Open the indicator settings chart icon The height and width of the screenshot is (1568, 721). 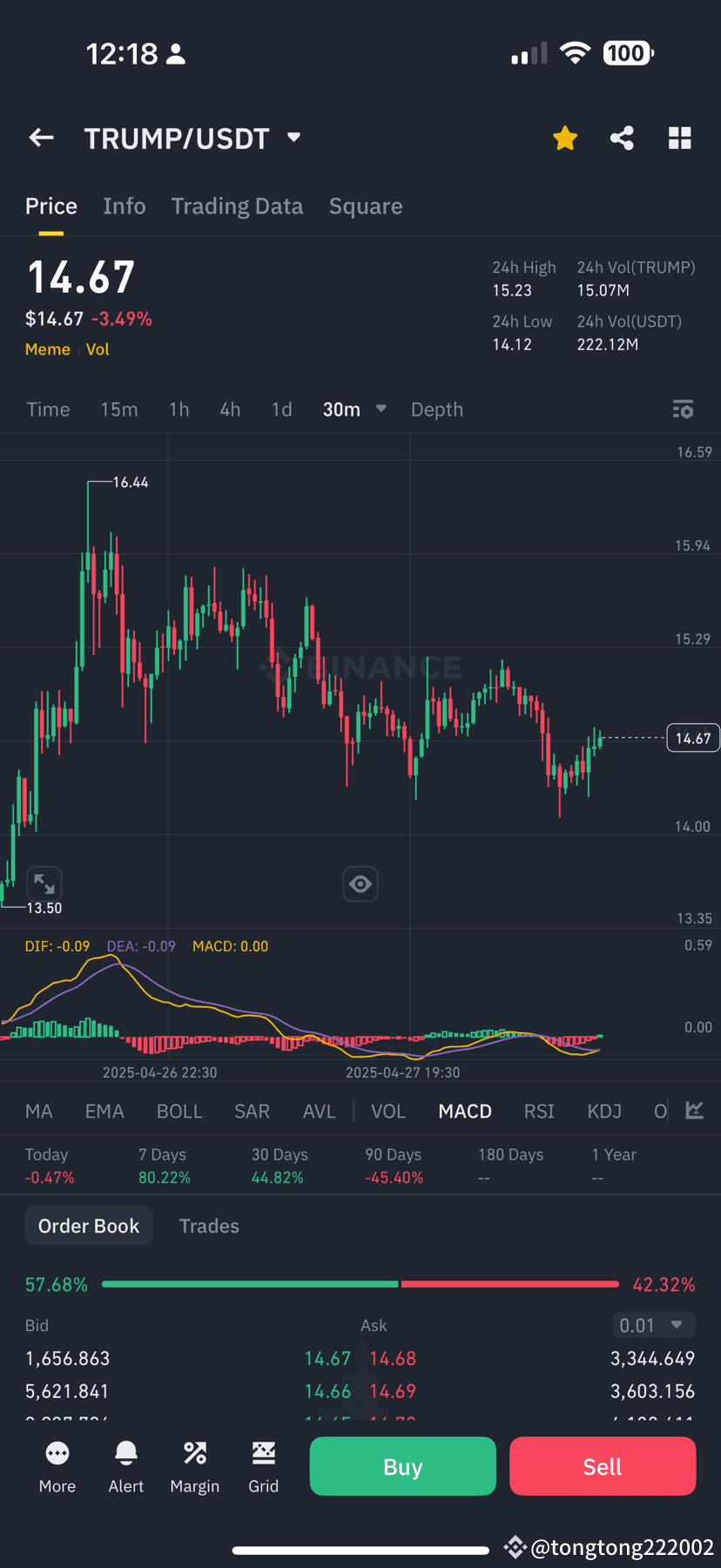(694, 1111)
